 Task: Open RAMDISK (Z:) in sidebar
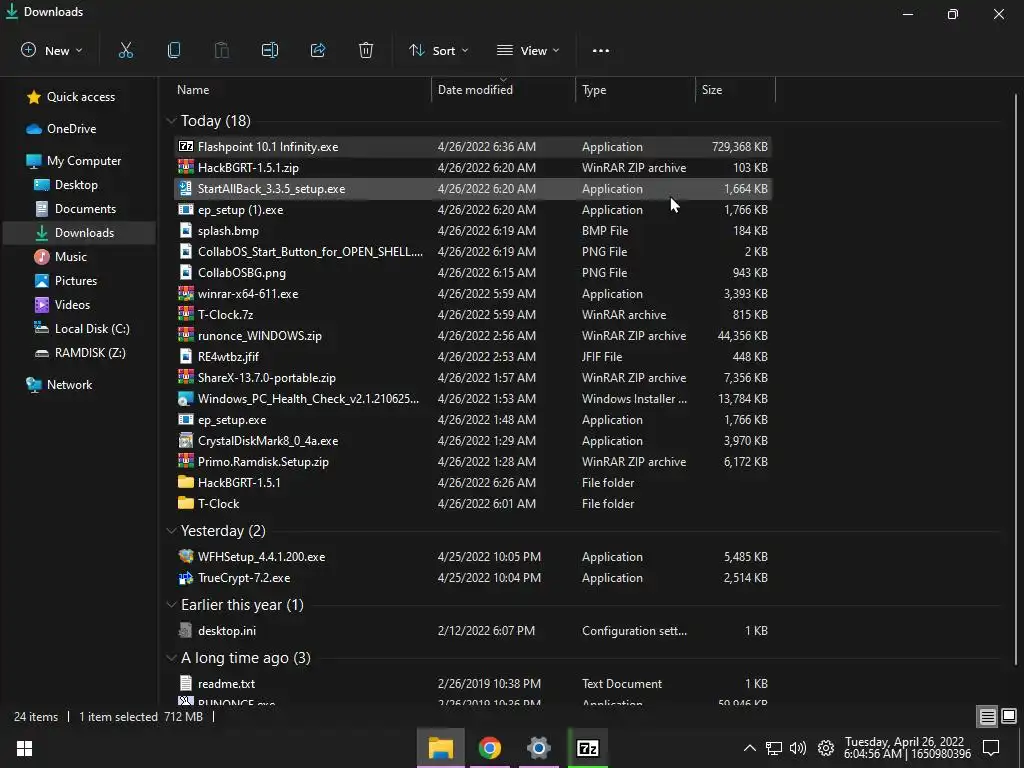[80, 353]
